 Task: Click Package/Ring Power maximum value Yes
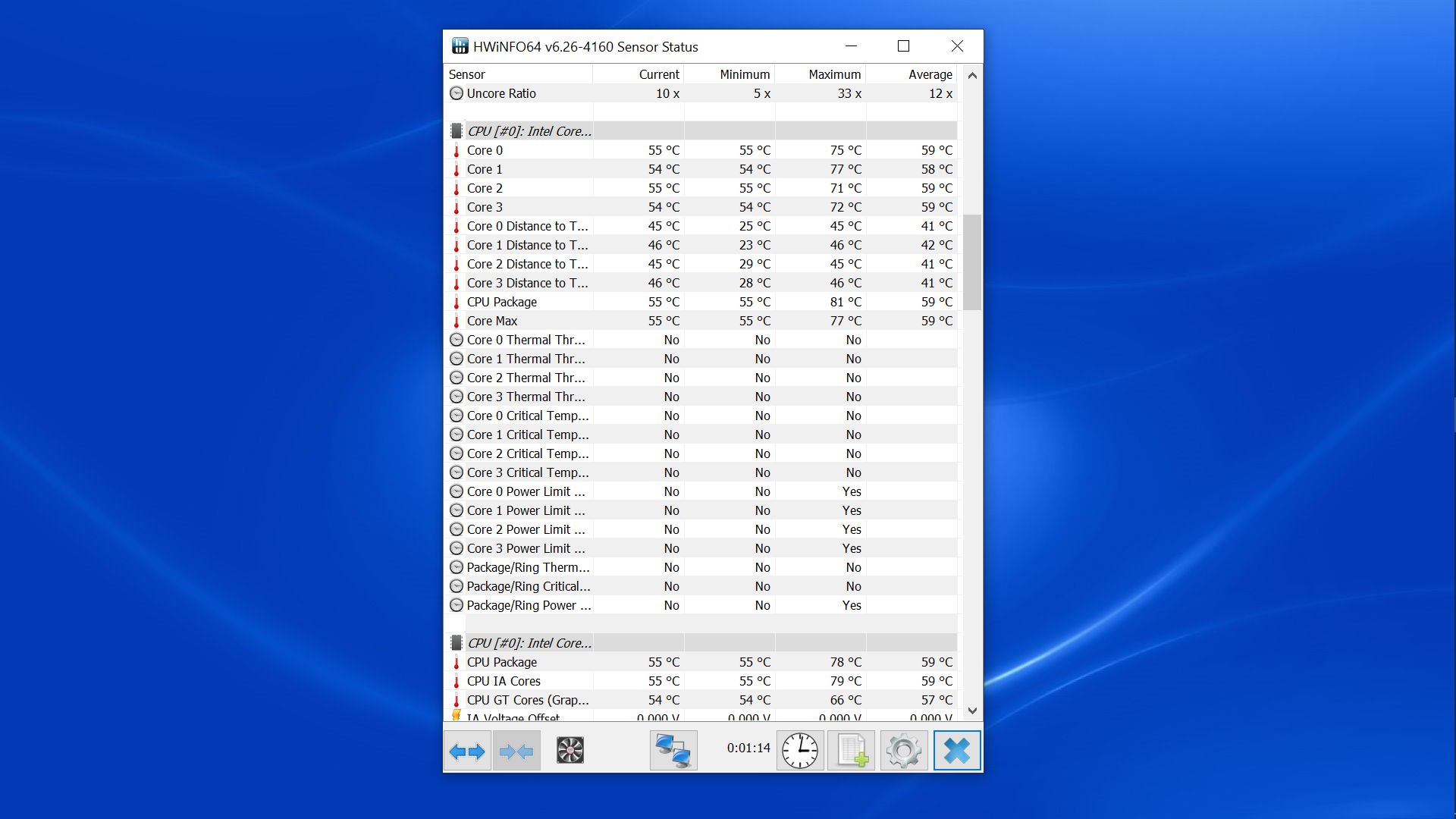(x=852, y=605)
